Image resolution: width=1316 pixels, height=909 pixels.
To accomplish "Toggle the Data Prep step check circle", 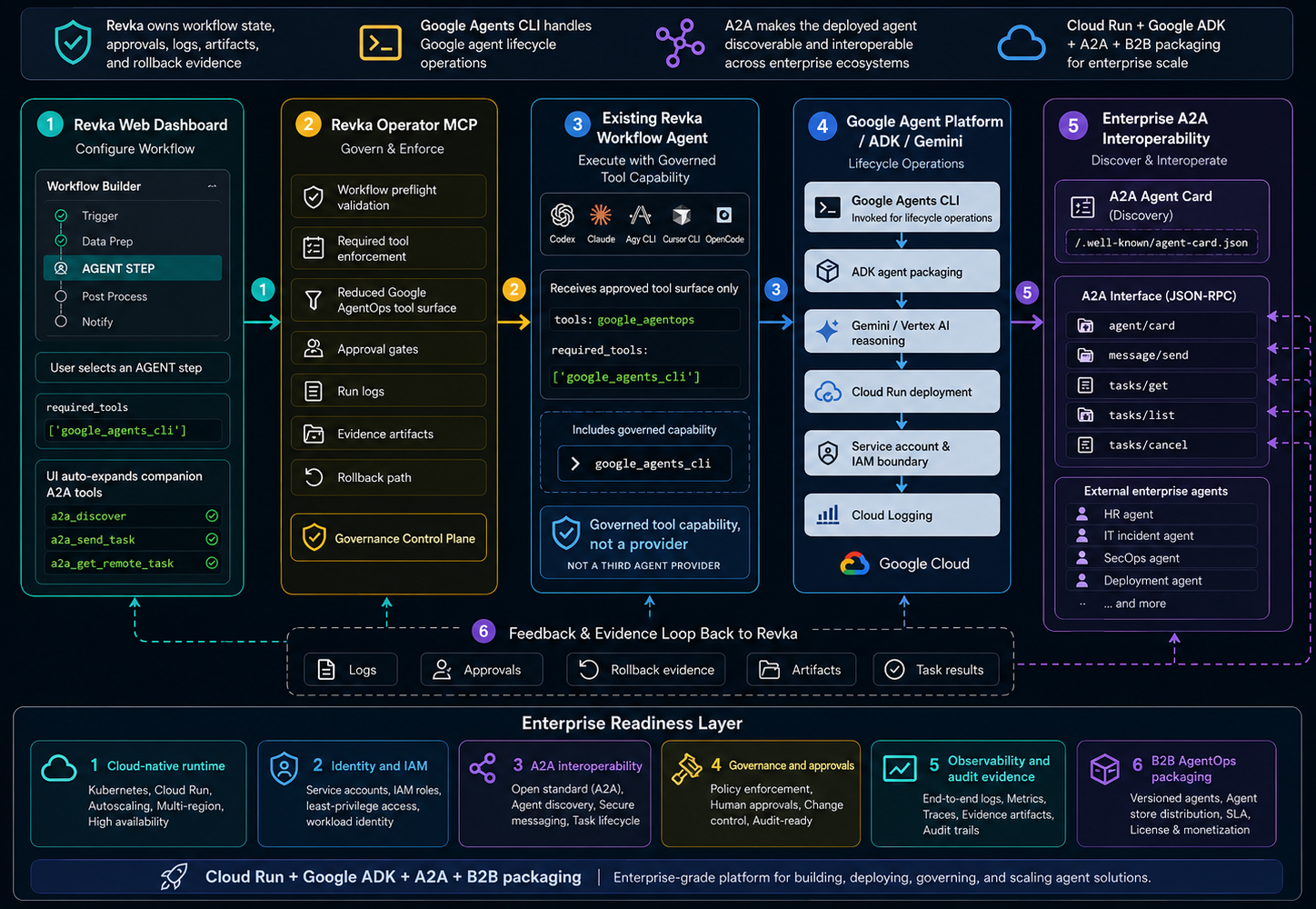I will (61, 241).
